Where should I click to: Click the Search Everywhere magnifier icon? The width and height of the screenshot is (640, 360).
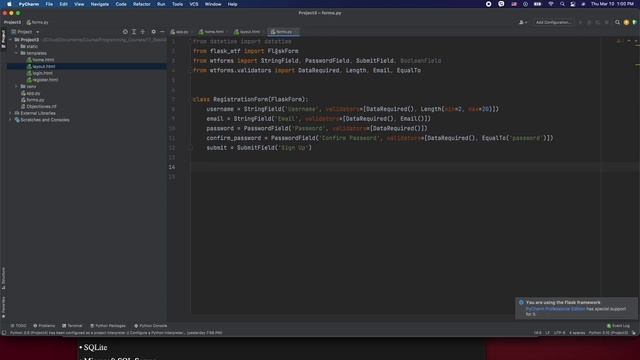tap(618, 22)
